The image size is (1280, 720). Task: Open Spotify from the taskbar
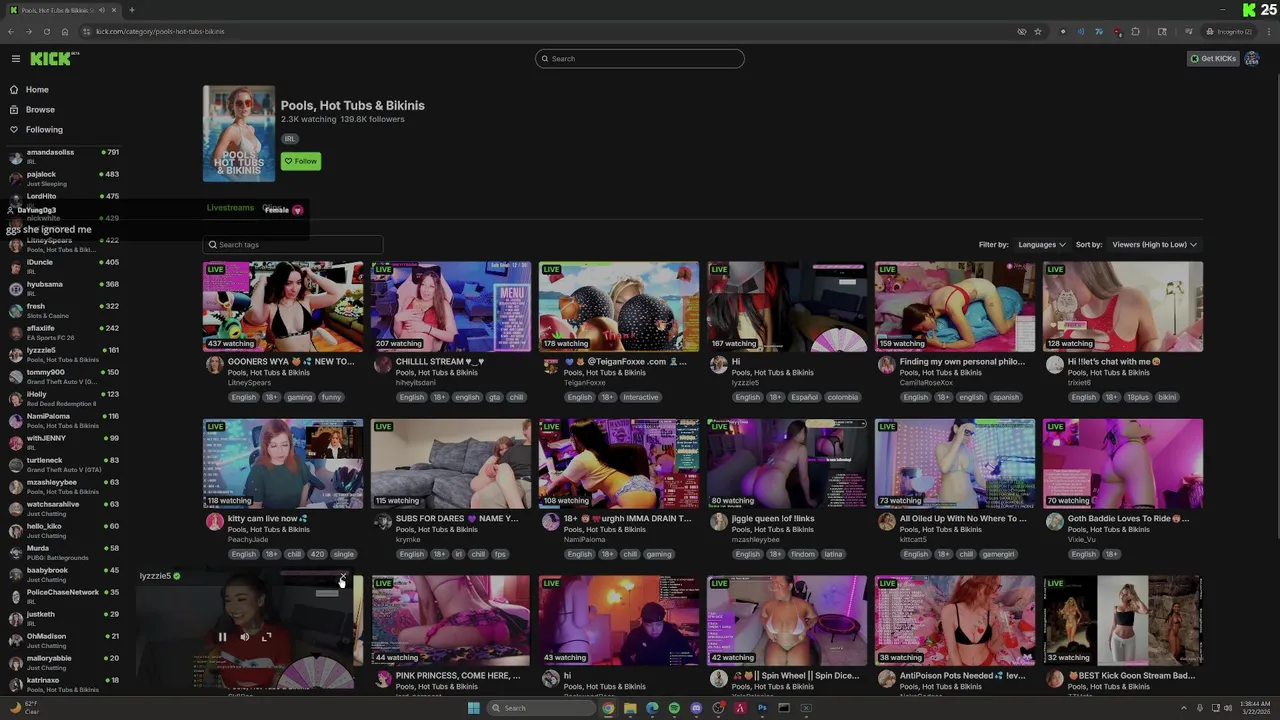coord(674,708)
